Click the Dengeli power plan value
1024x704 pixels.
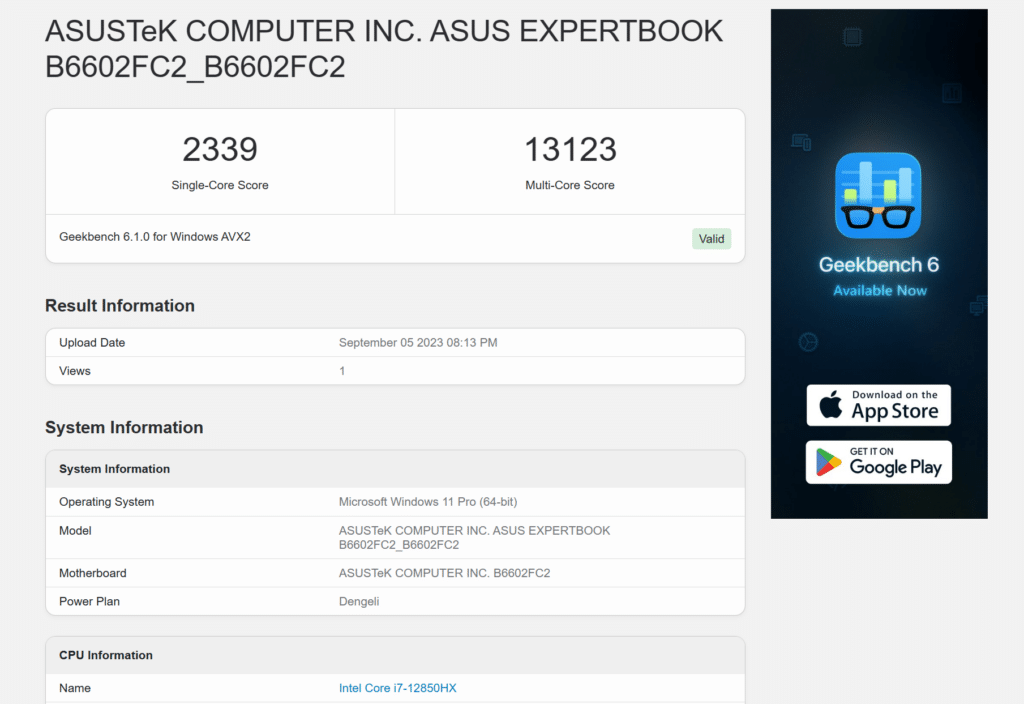359,601
